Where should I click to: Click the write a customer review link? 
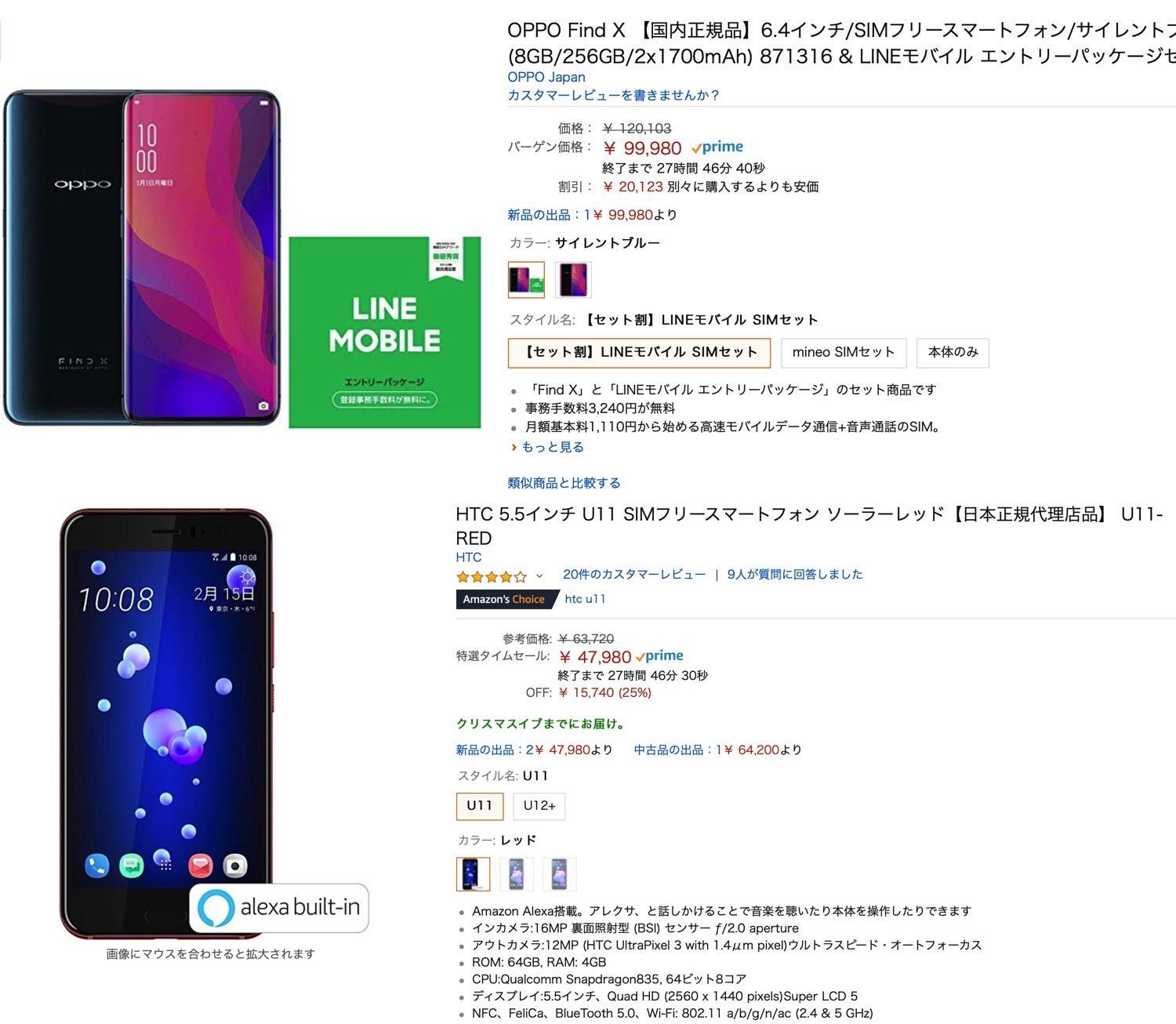click(613, 96)
